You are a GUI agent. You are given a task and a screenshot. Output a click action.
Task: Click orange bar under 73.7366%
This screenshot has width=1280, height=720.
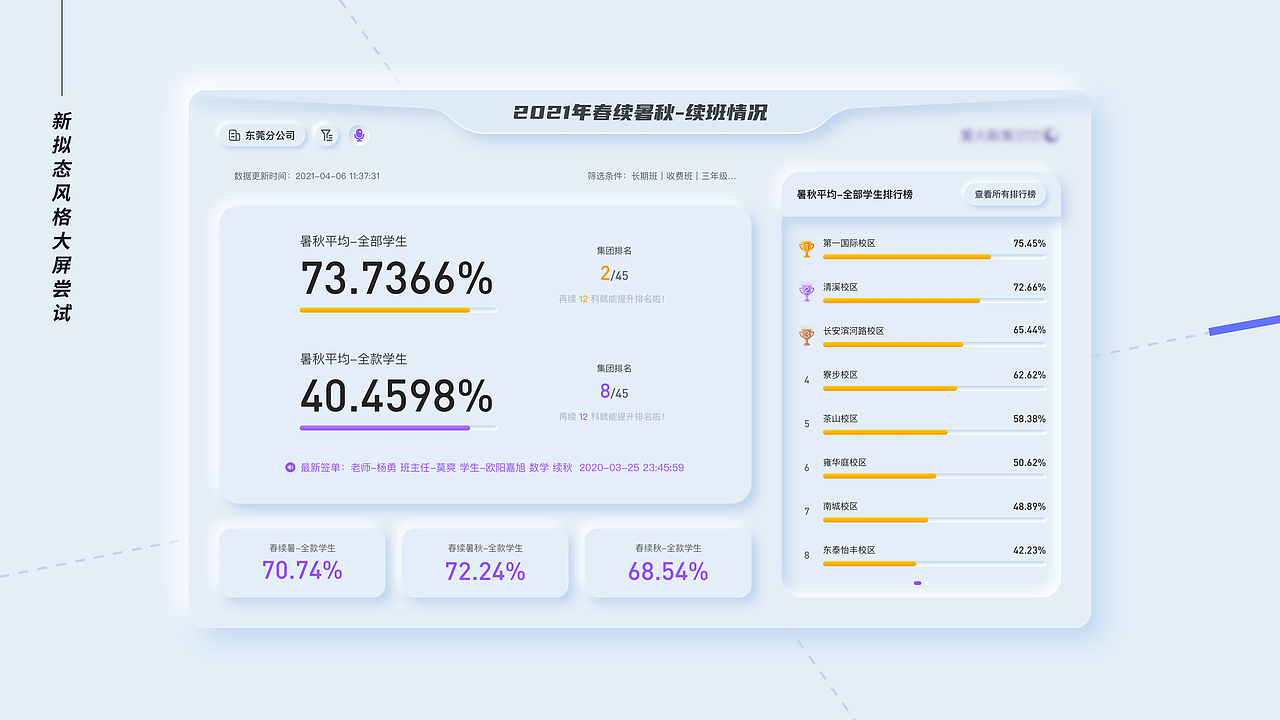(385, 310)
